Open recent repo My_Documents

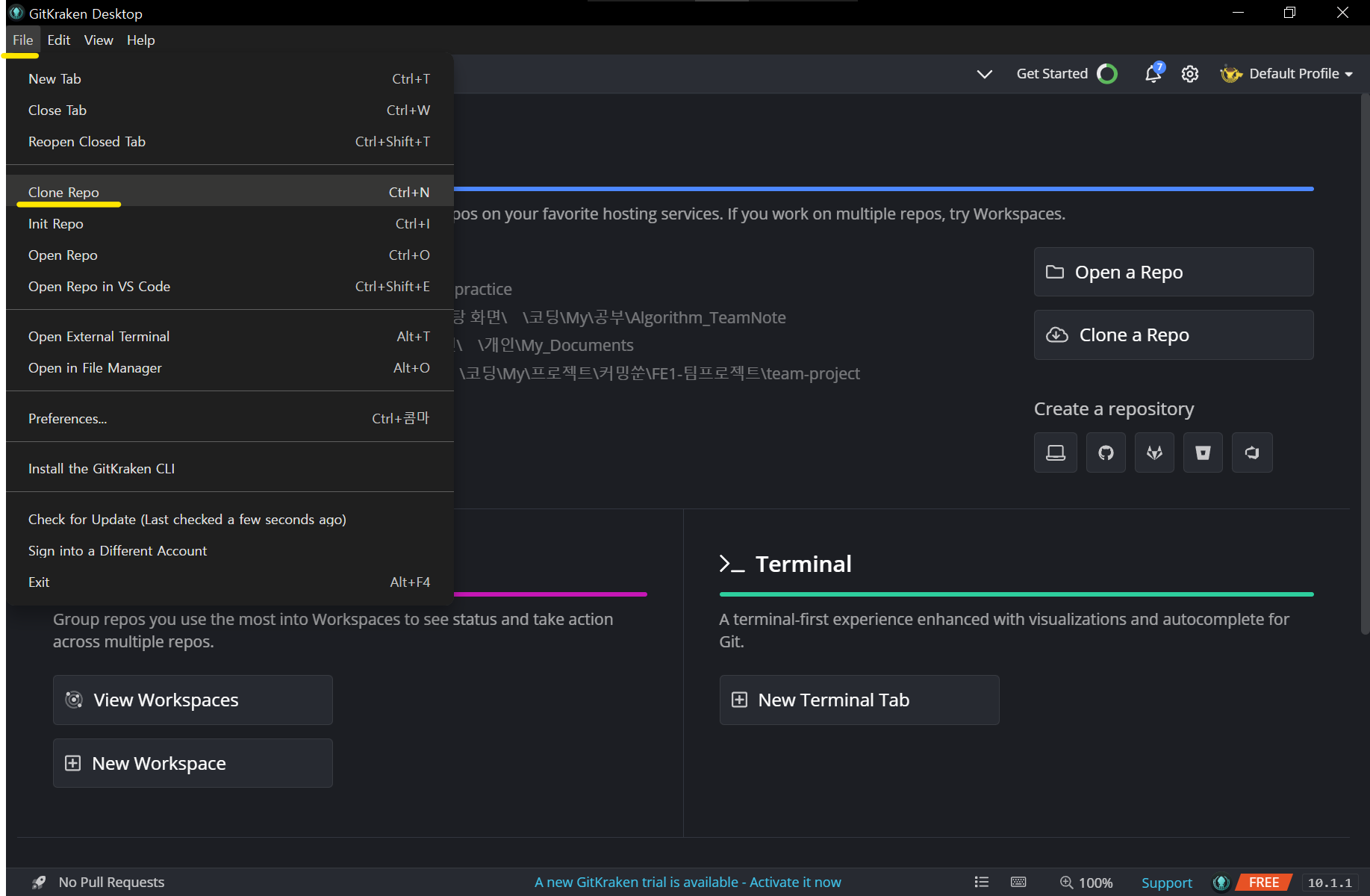tap(545, 345)
